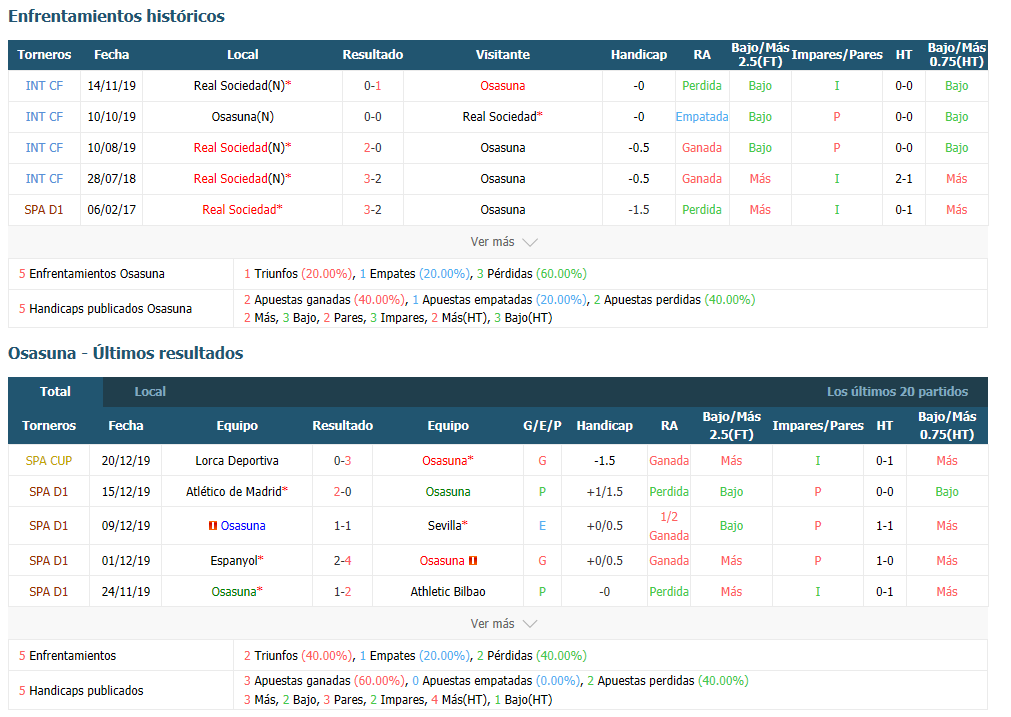Image resolution: width=1011 pixels, height=717 pixels.
Task: Open INT CF tournament link dated 10/08/19
Action: pos(44,148)
